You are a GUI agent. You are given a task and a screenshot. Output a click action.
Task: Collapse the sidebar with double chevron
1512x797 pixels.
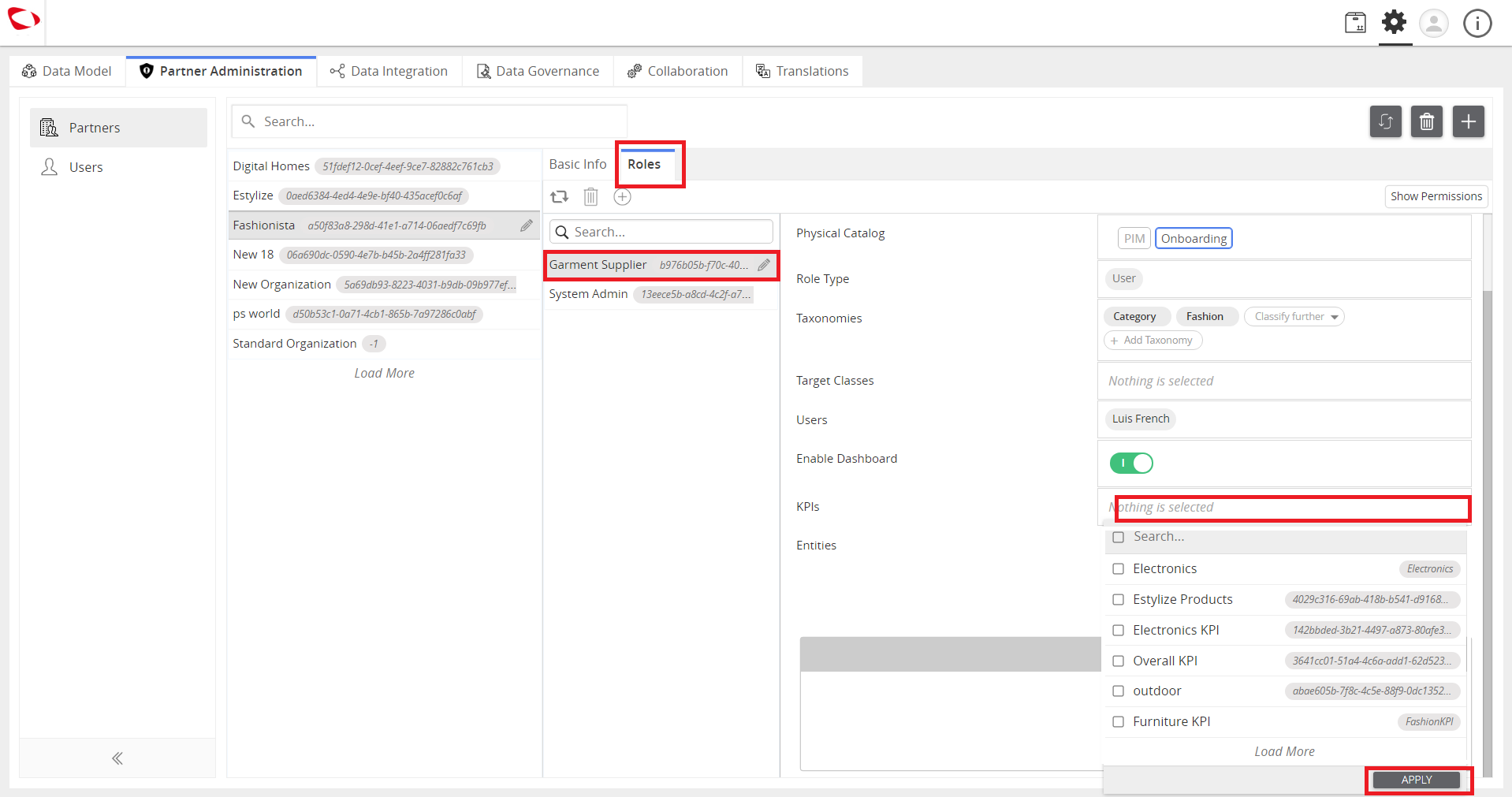coord(117,758)
